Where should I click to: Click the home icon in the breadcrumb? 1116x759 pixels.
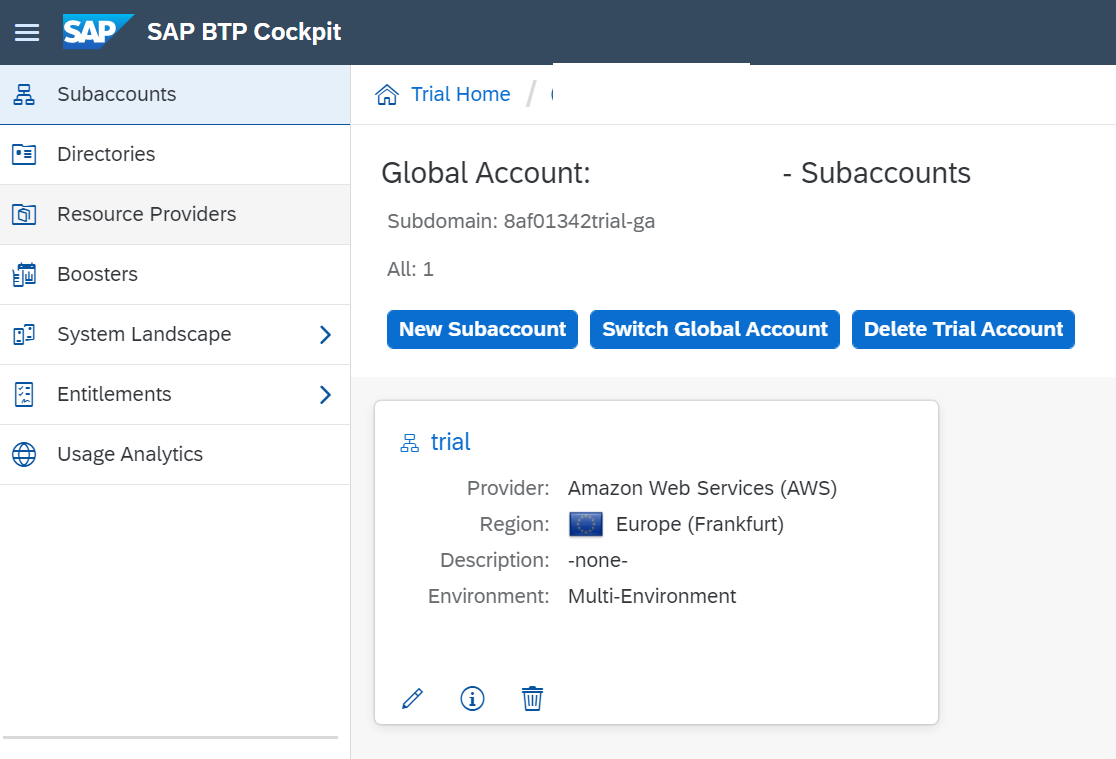pyautogui.click(x=388, y=93)
